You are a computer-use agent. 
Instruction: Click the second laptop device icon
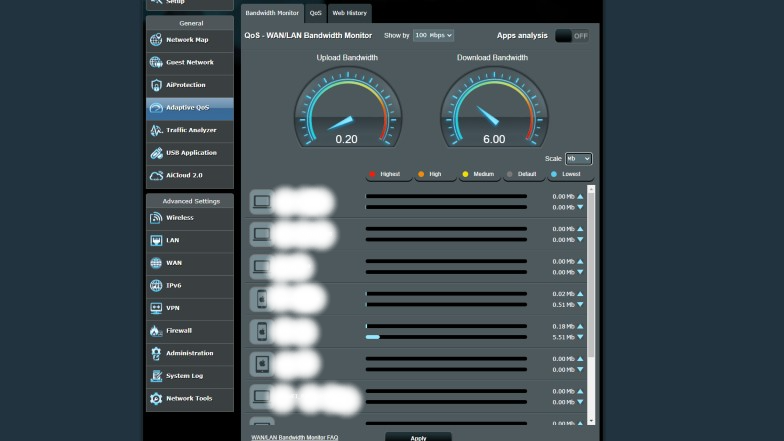click(262, 234)
